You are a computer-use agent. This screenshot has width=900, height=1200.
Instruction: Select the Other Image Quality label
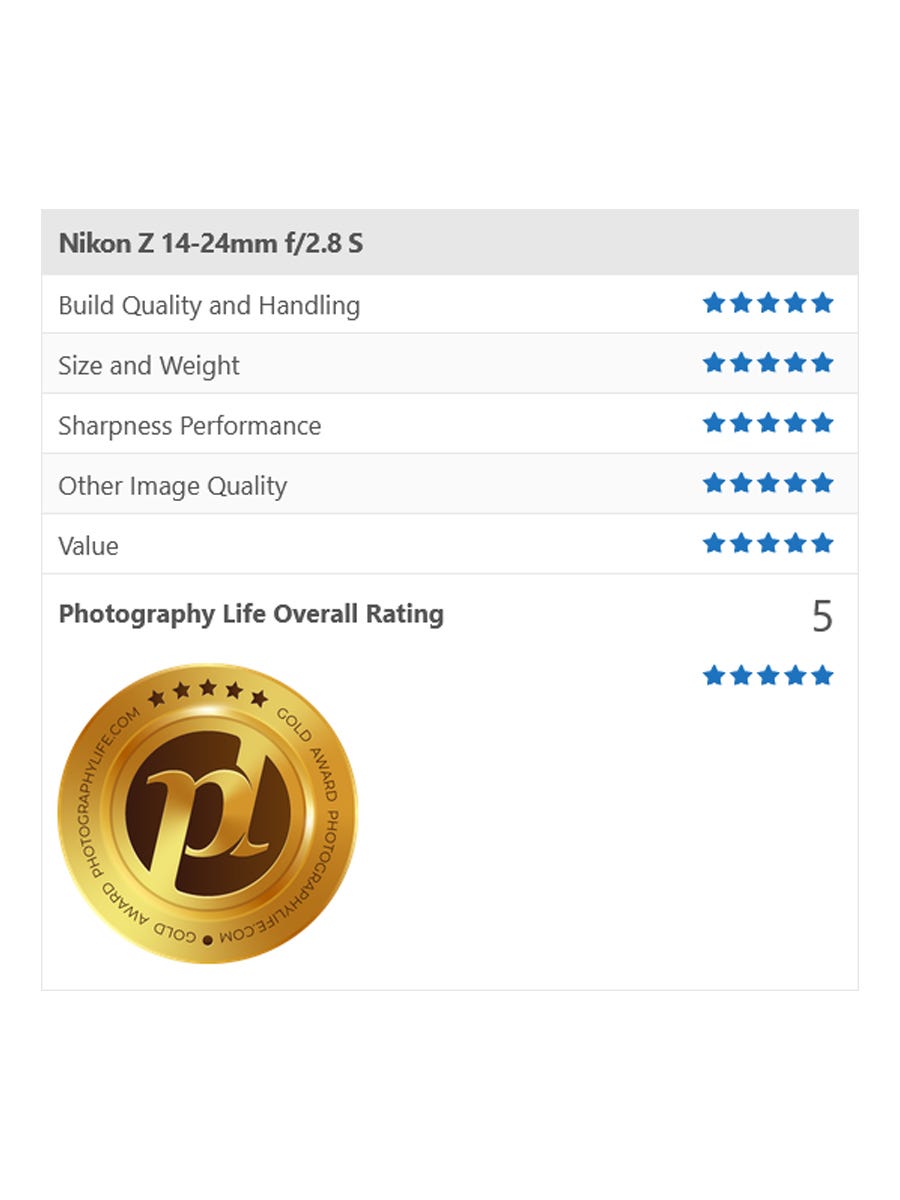[173, 486]
